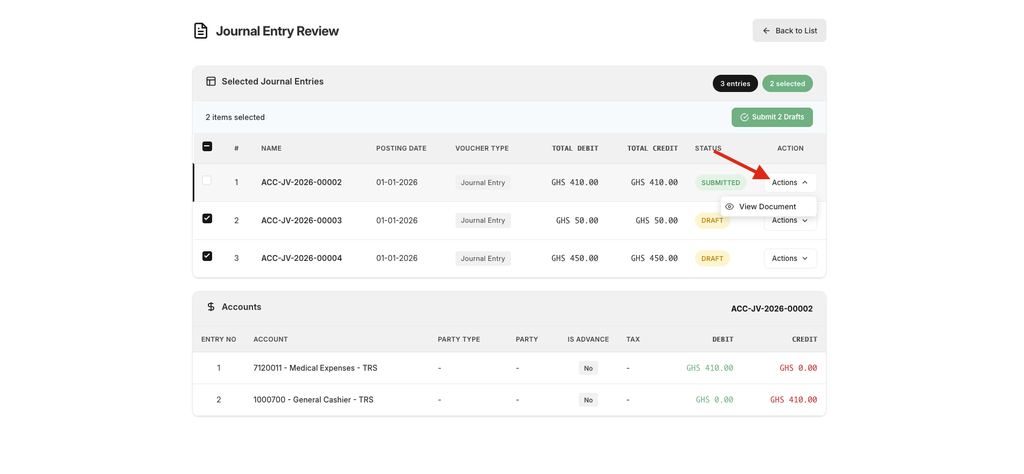Select View Document from the actions menu
1024x474 pixels.
(x=767, y=207)
